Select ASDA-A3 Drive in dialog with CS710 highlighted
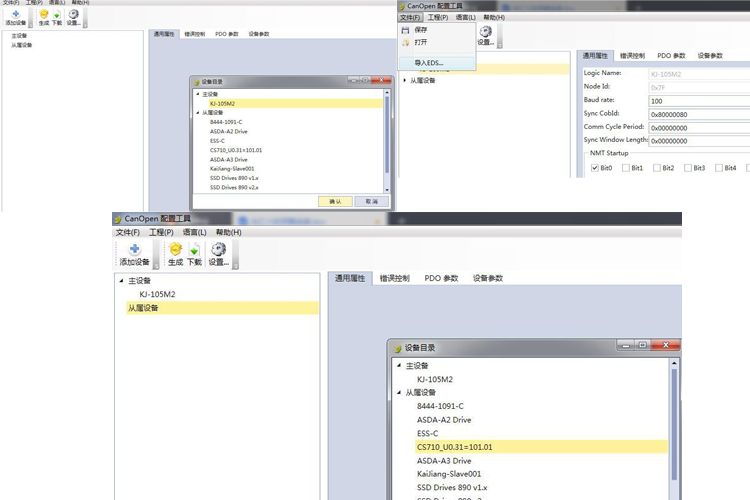The width and height of the screenshot is (750, 500). point(444,461)
